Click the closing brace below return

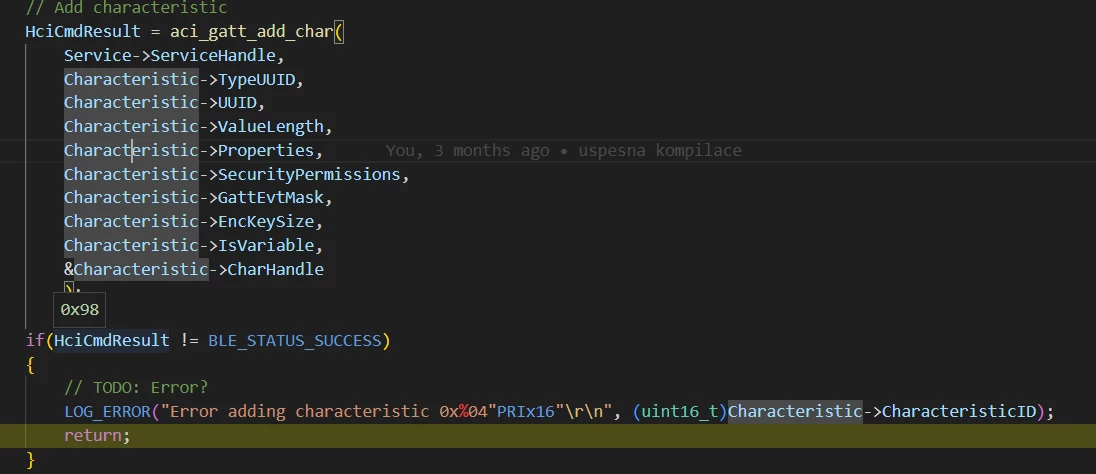(30, 459)
